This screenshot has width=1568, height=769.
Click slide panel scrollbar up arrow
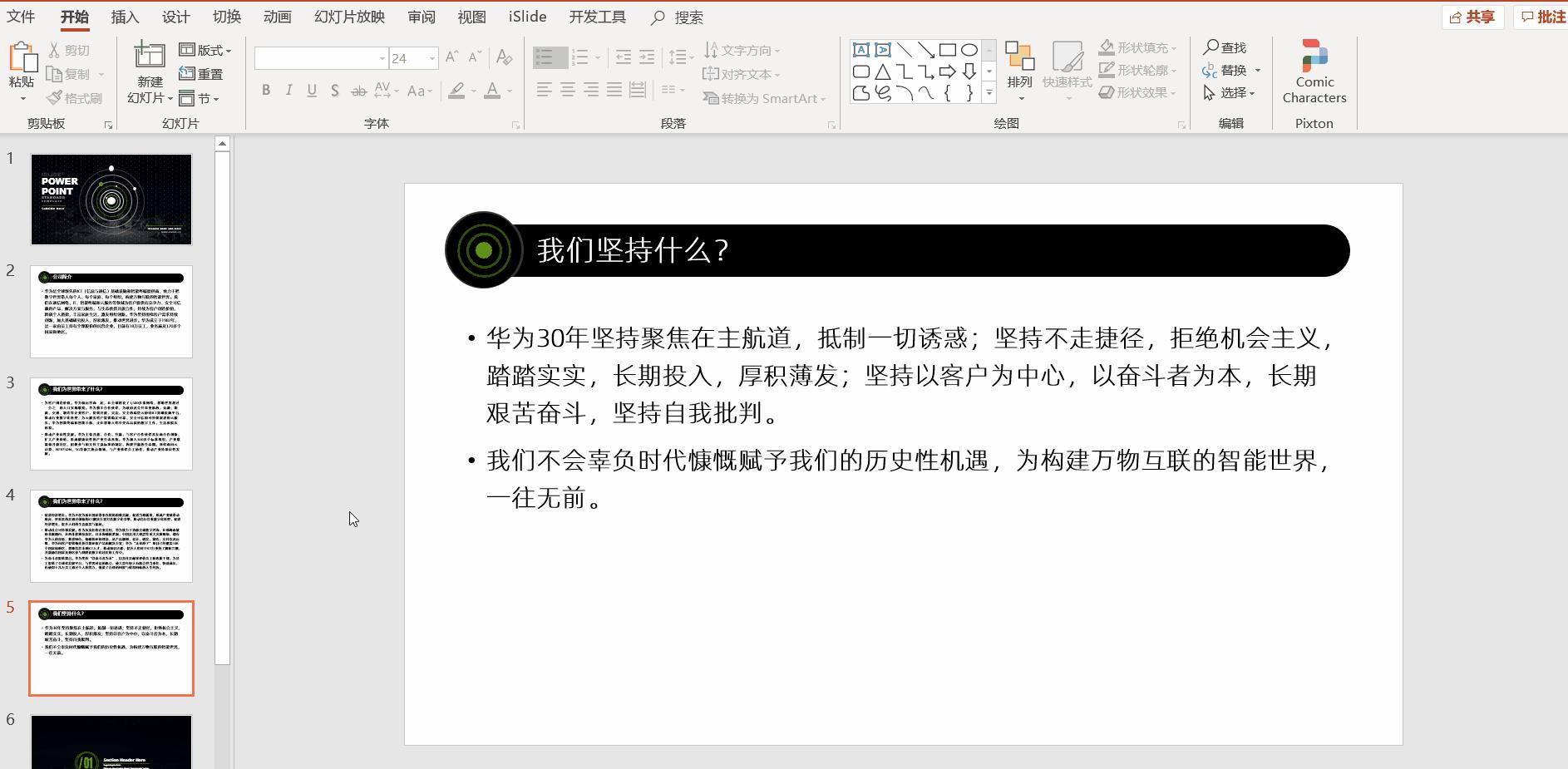click(222, 144)
